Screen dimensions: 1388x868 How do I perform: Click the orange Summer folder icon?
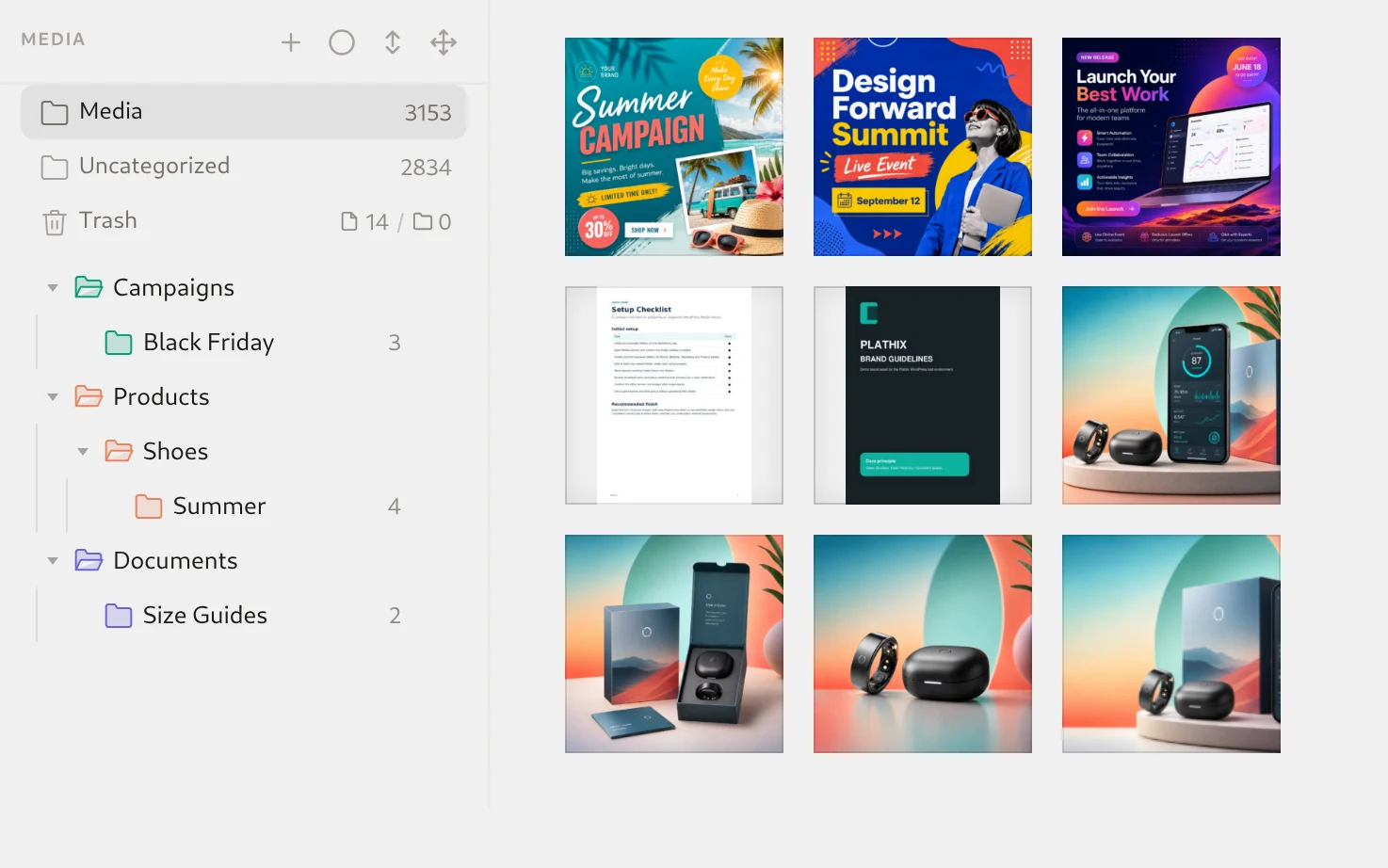click(149, 506)
